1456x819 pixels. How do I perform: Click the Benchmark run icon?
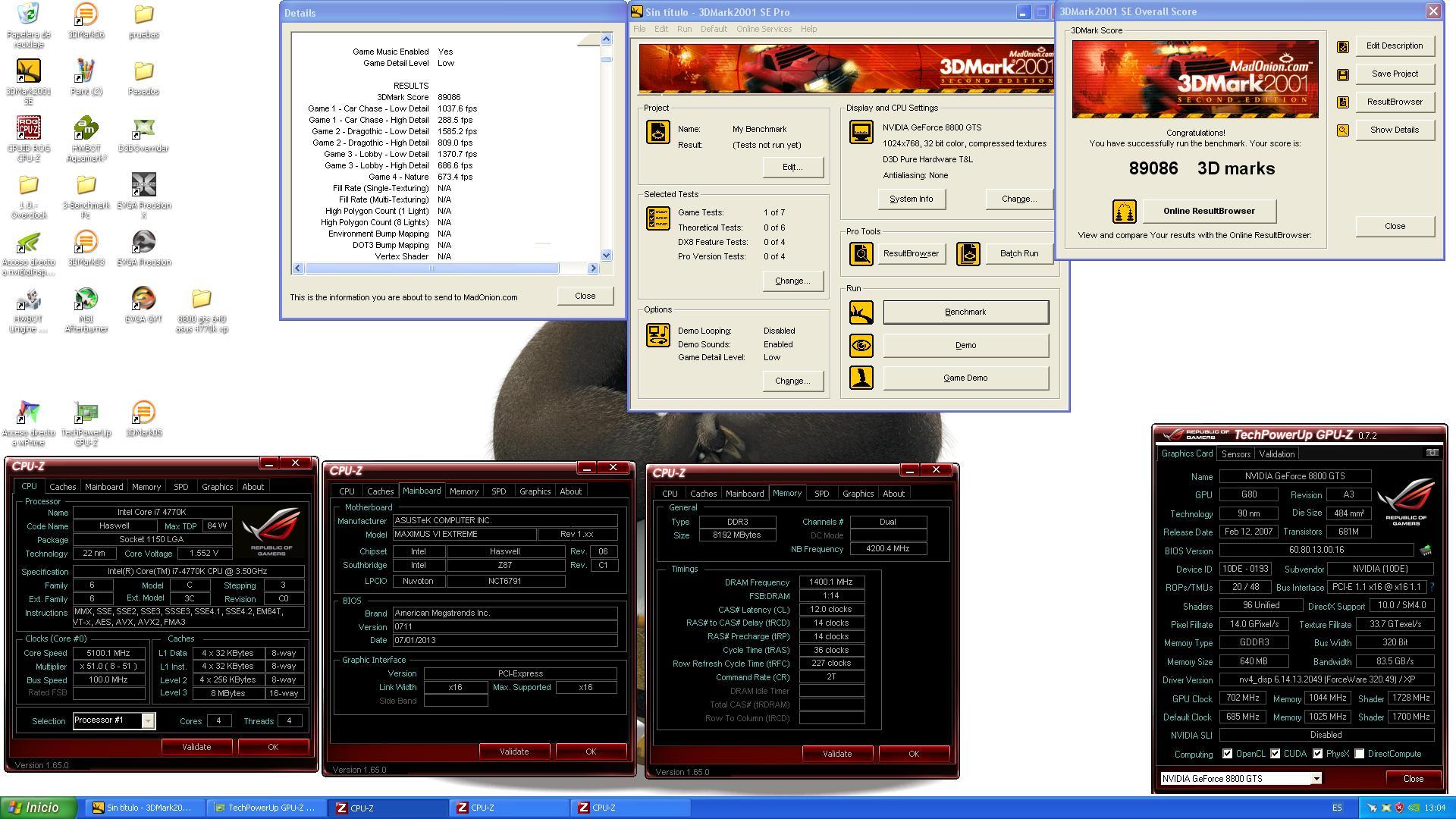click(x=861, y=312)
